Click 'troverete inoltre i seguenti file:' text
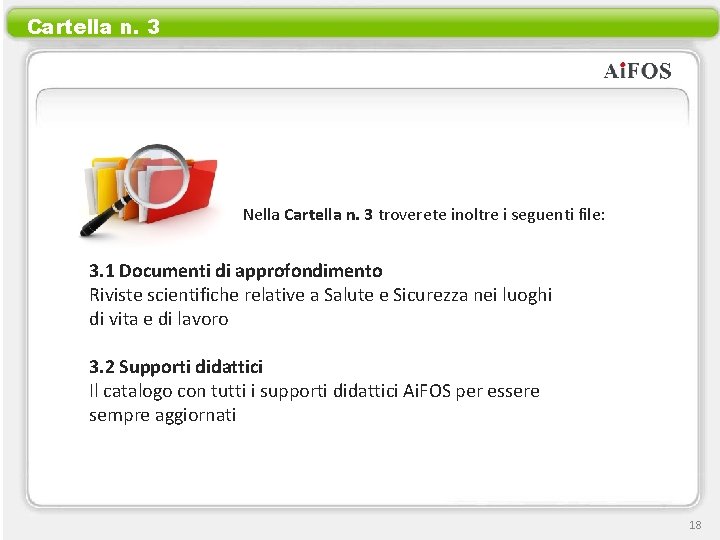The width and height of the screenshot is (720, 540). (492, 214)
